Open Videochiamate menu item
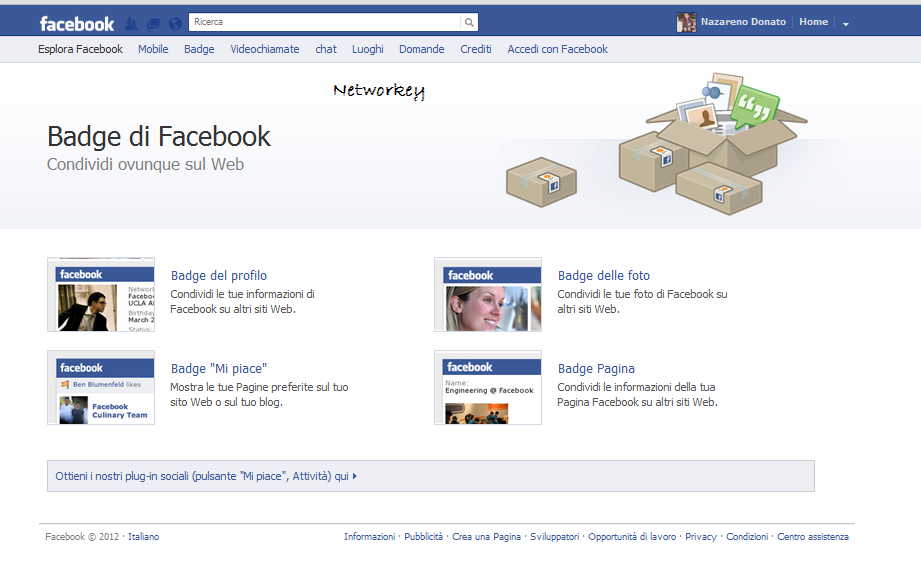This screenshot has height=564, width=921. 265,49
